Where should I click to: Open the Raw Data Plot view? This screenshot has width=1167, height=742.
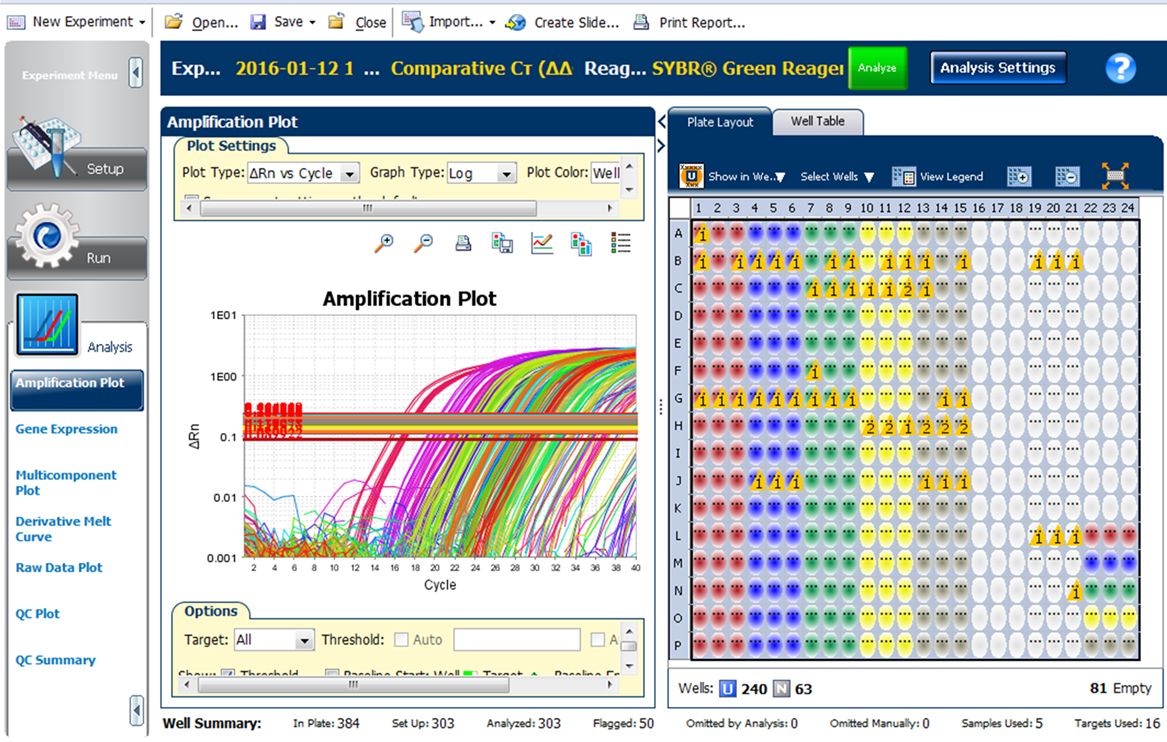coord(59,567)
